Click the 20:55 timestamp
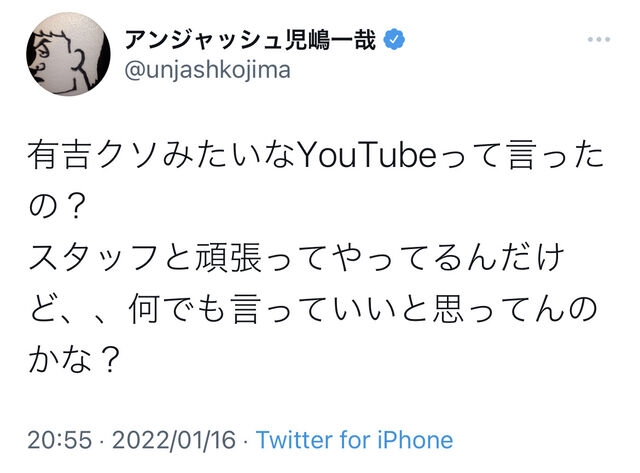 (x=59, y=440)
